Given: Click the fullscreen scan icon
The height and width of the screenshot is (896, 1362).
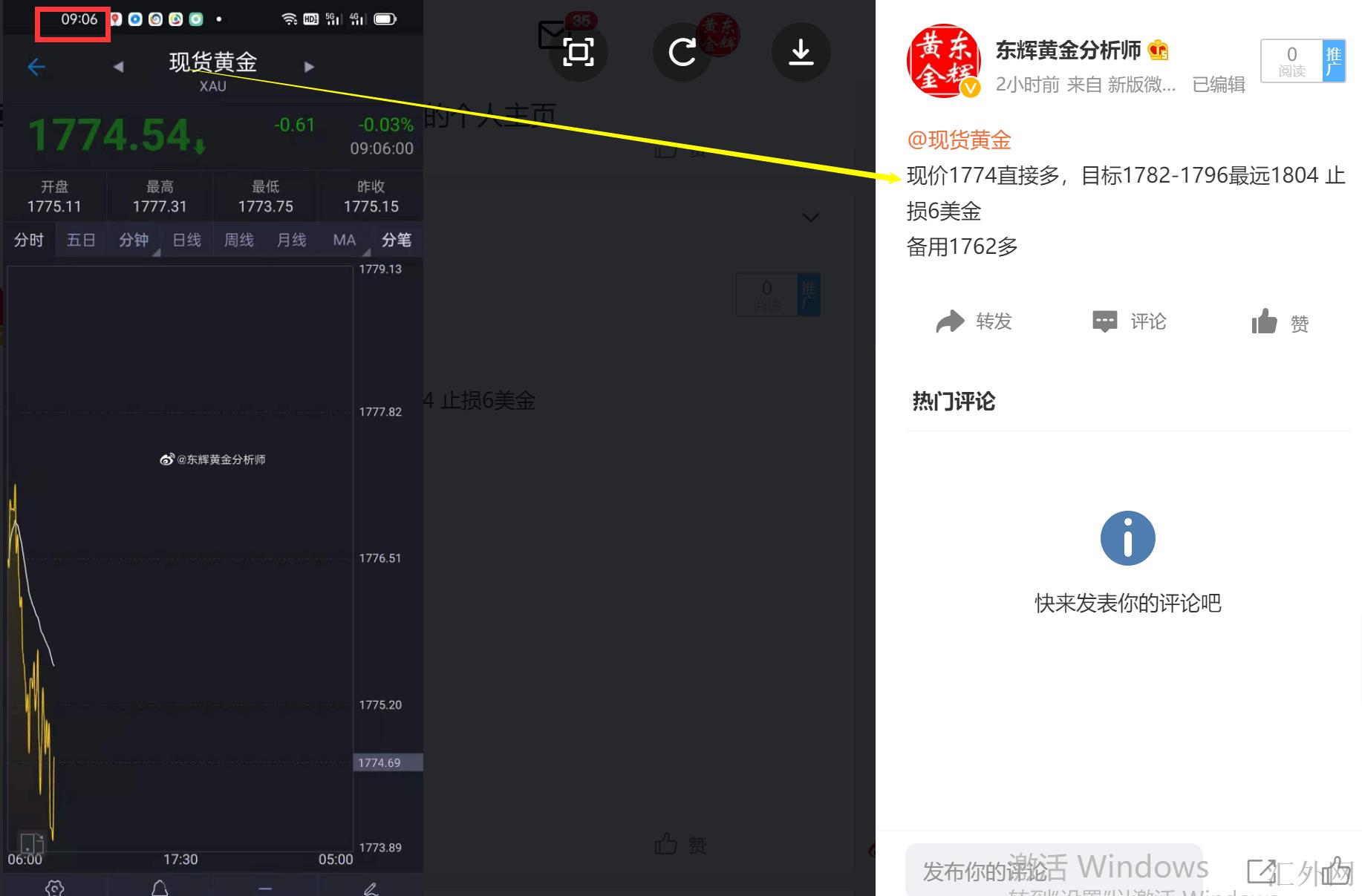Looking at the screenshot, I should [x=579, y=52].
